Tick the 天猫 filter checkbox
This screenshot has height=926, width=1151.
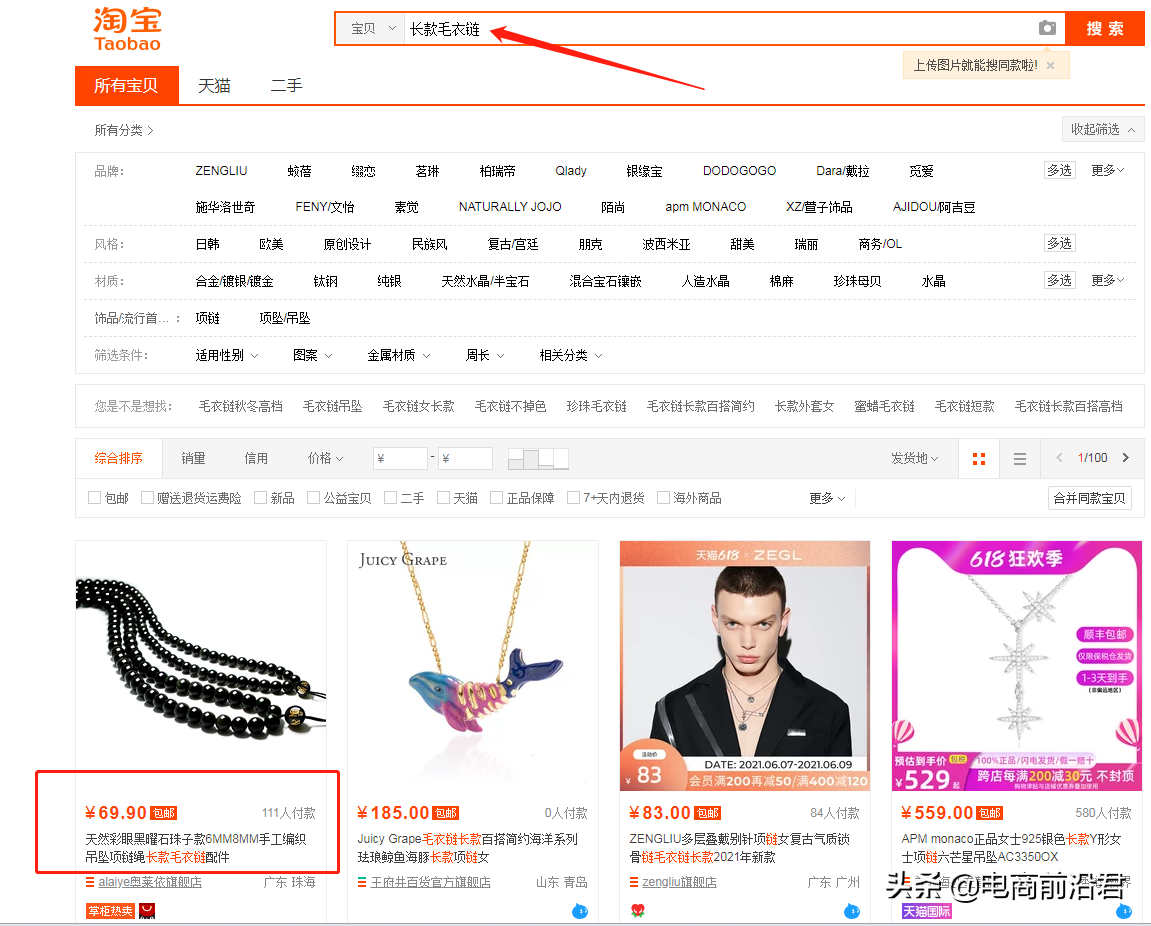443,498
